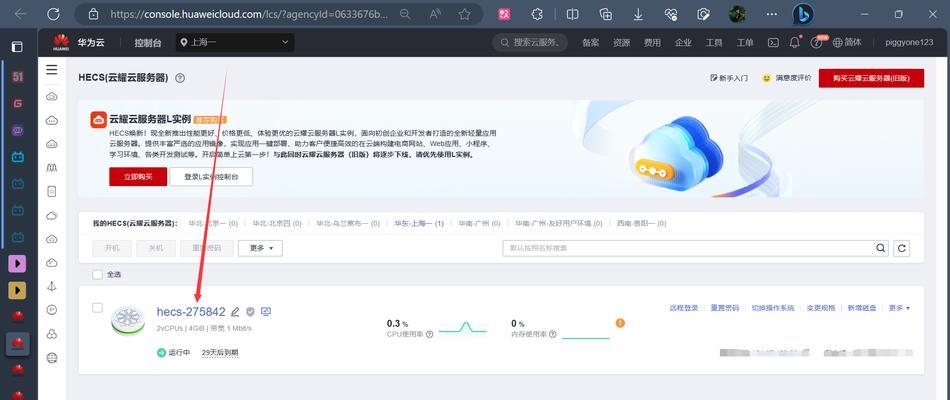This screenshot has width=950, height=400.
Task: Open browser split screen icon
Action: tap(573, 14)
